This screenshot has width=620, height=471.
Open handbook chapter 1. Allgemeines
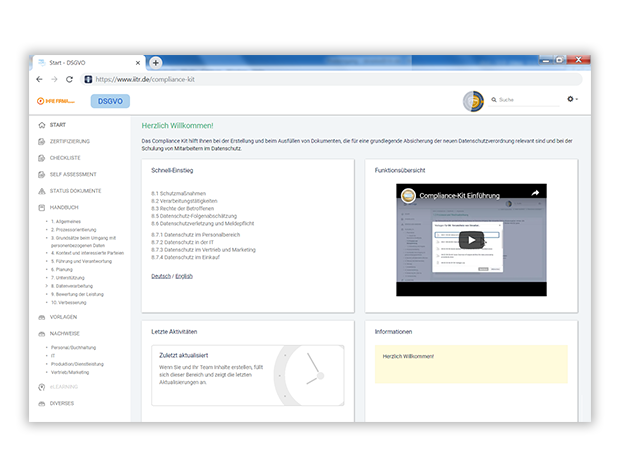[66, 222]
